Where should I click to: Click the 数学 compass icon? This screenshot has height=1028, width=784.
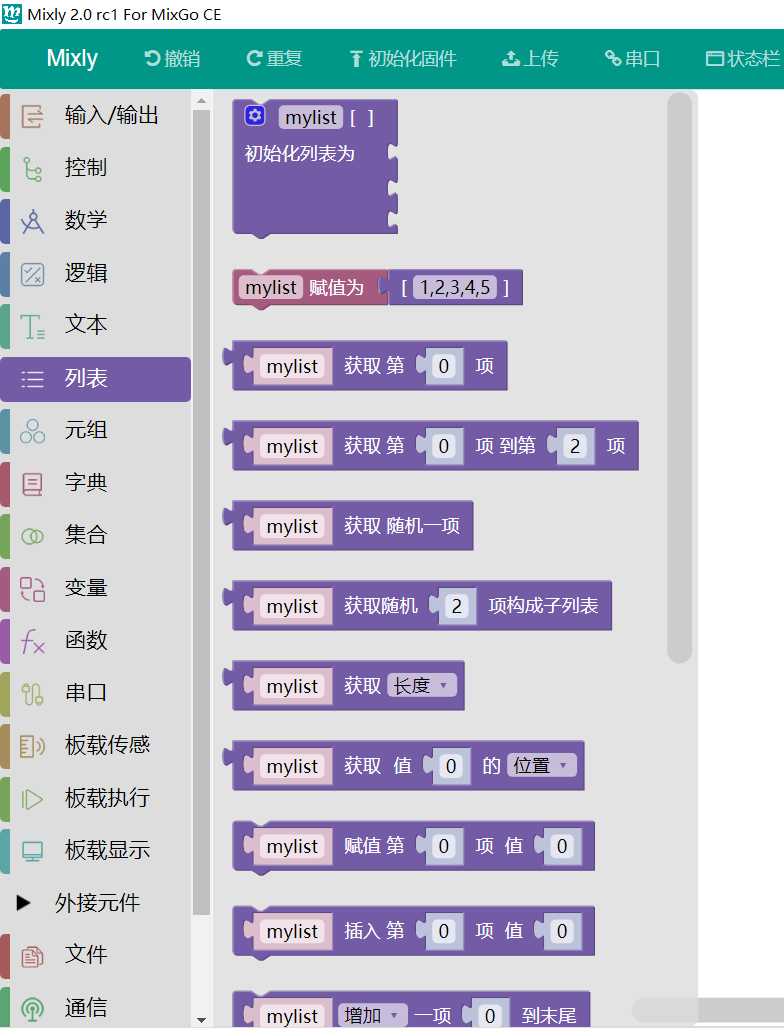(x=32, y=221)
